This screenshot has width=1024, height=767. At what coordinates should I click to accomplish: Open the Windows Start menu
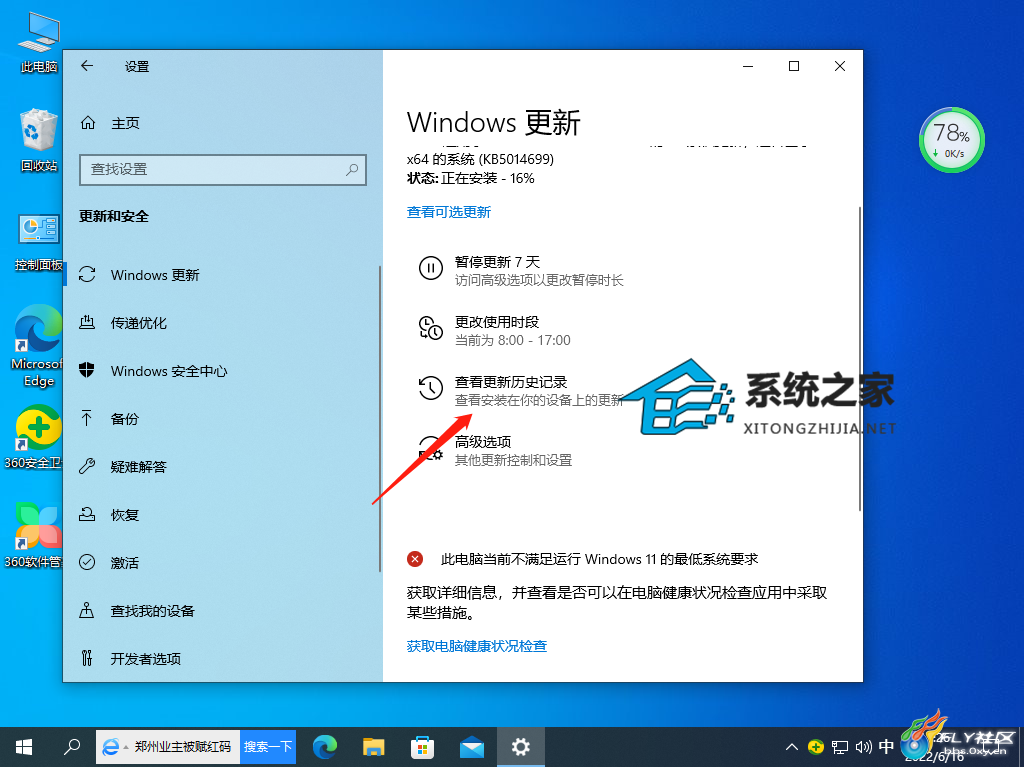coord(24,747)
